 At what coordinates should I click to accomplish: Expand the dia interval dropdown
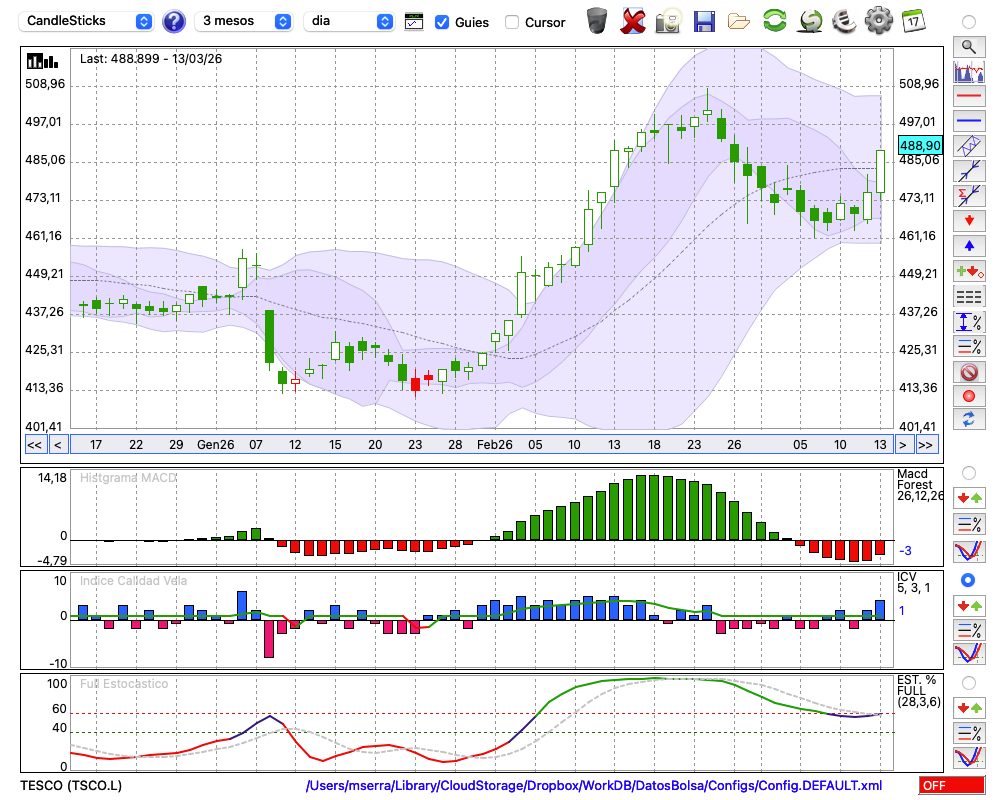[350, 21]
